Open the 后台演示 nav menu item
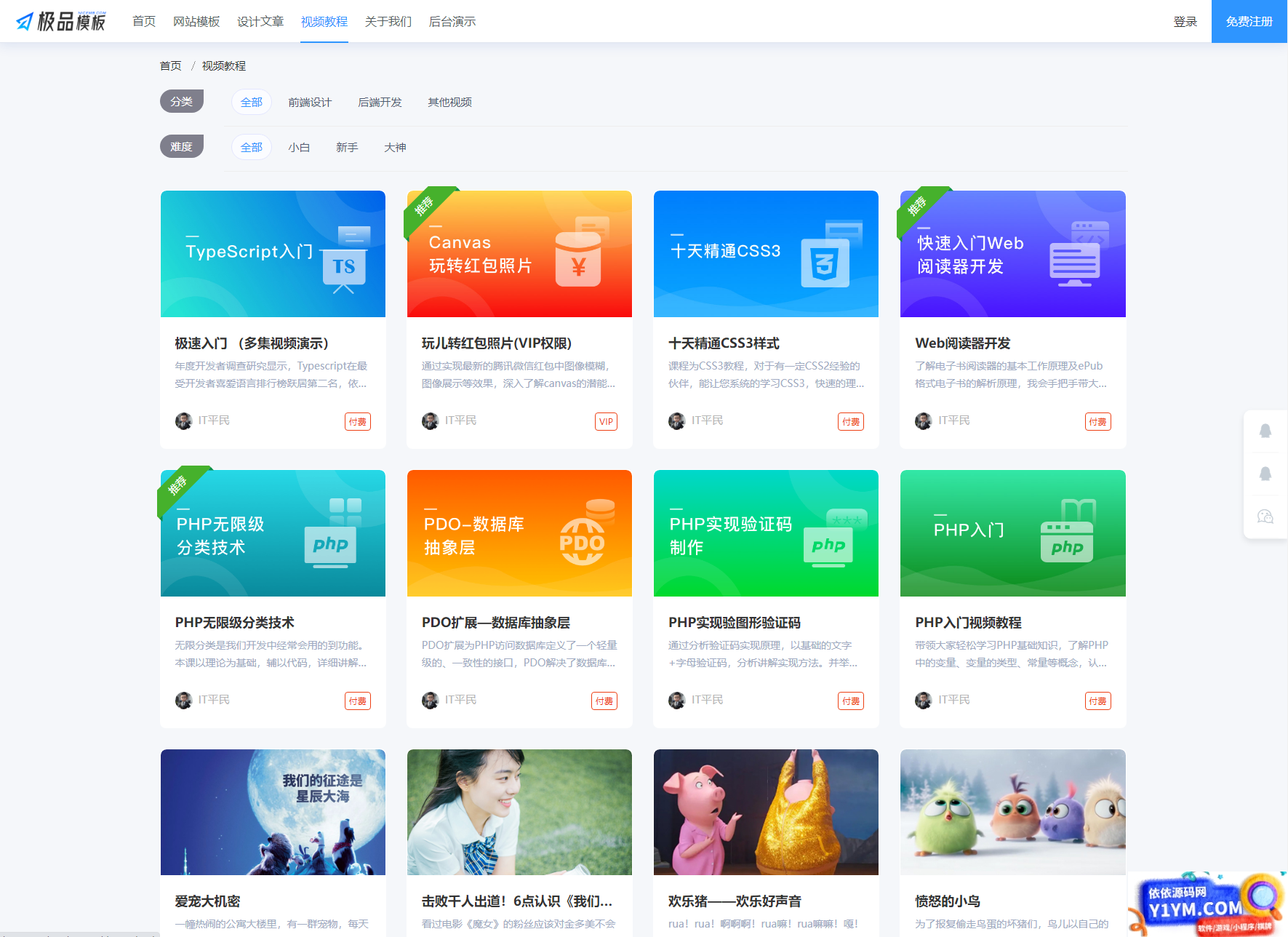Viewport: 1288px width, 937px height. (x=452, y=22)
